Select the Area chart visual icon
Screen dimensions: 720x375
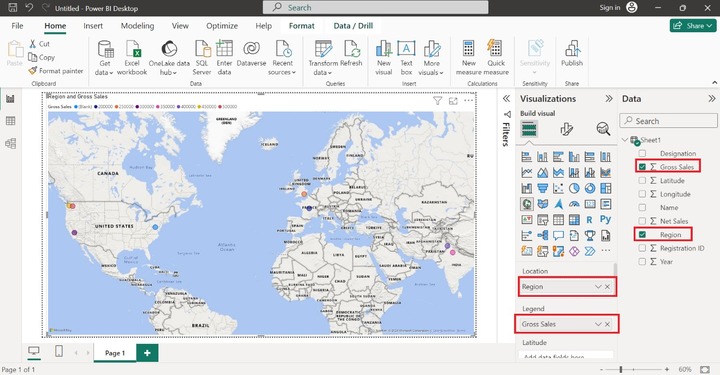542,173
